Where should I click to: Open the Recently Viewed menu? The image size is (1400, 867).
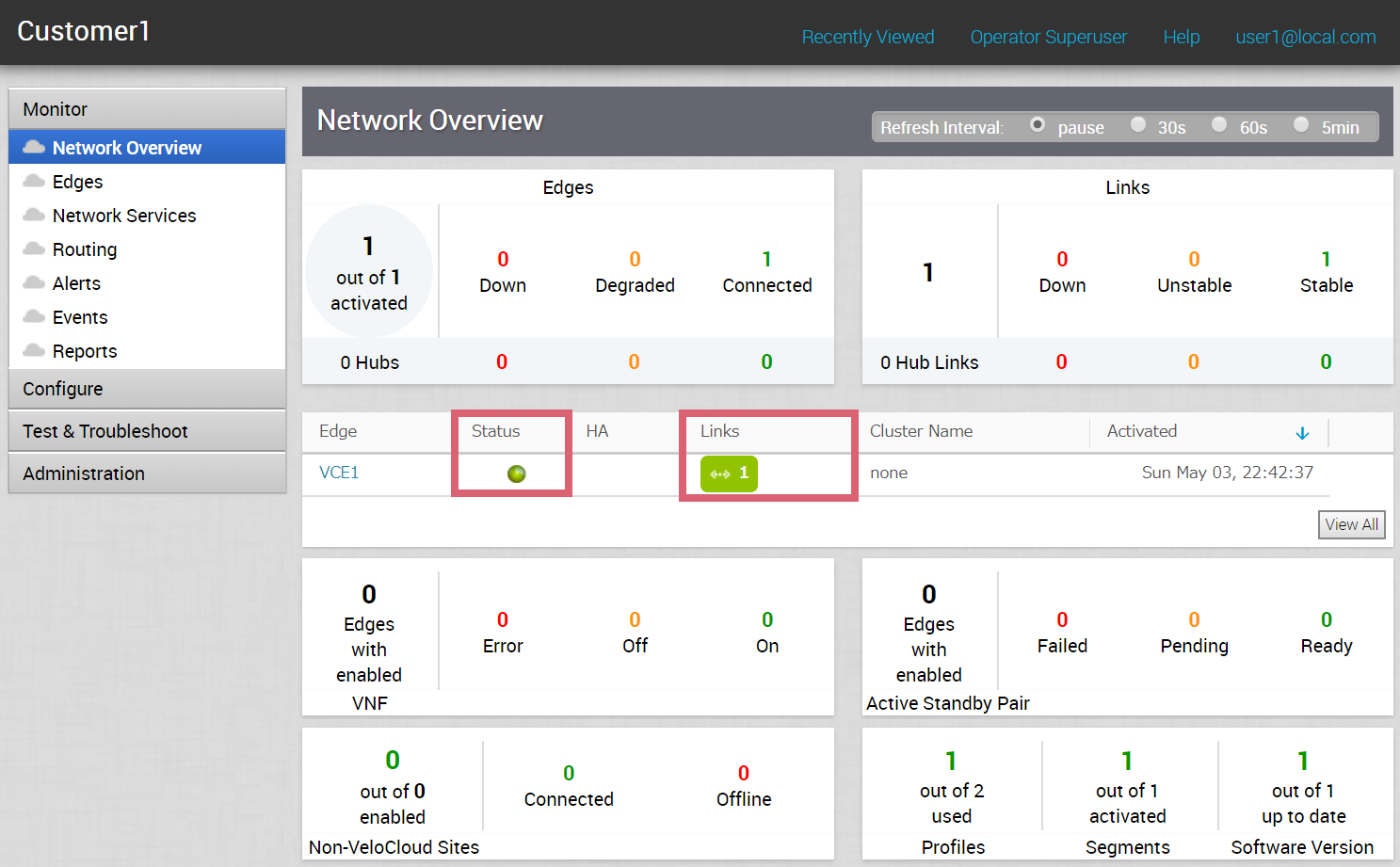[867, 37]
